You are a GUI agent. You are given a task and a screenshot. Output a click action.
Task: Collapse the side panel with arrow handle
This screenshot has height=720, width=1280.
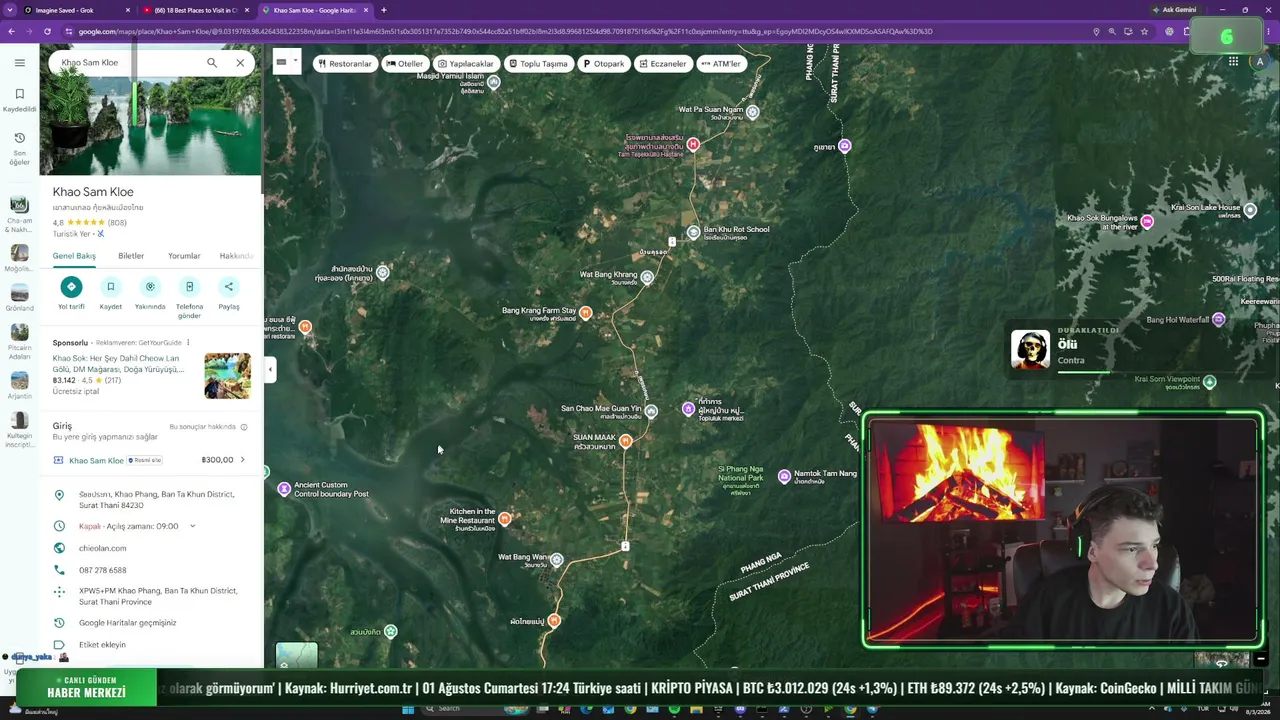(270, 370)
